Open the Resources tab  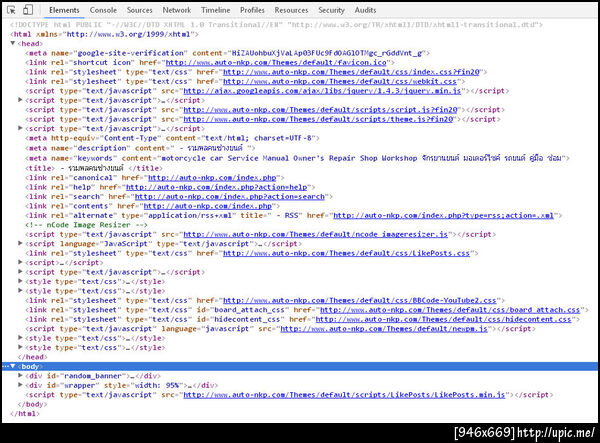pos(291,10)
